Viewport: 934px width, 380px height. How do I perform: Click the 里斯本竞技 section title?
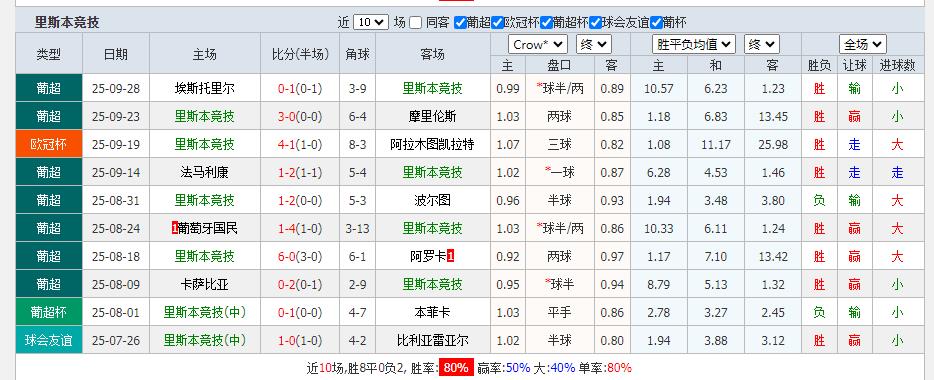(x=67, y=23)
